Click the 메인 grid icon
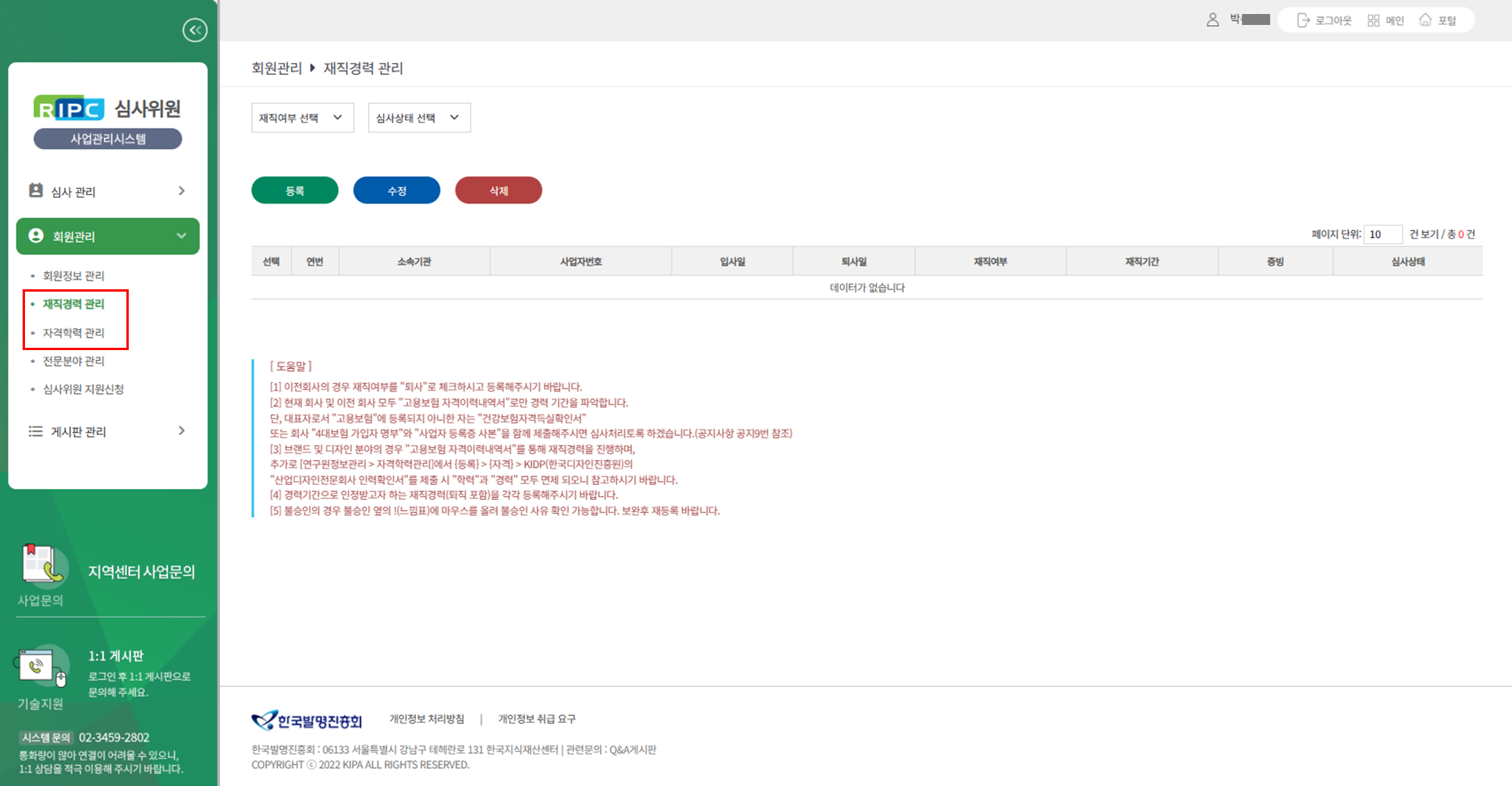Screen dimensions: 1512x786 pos(1373,20)
